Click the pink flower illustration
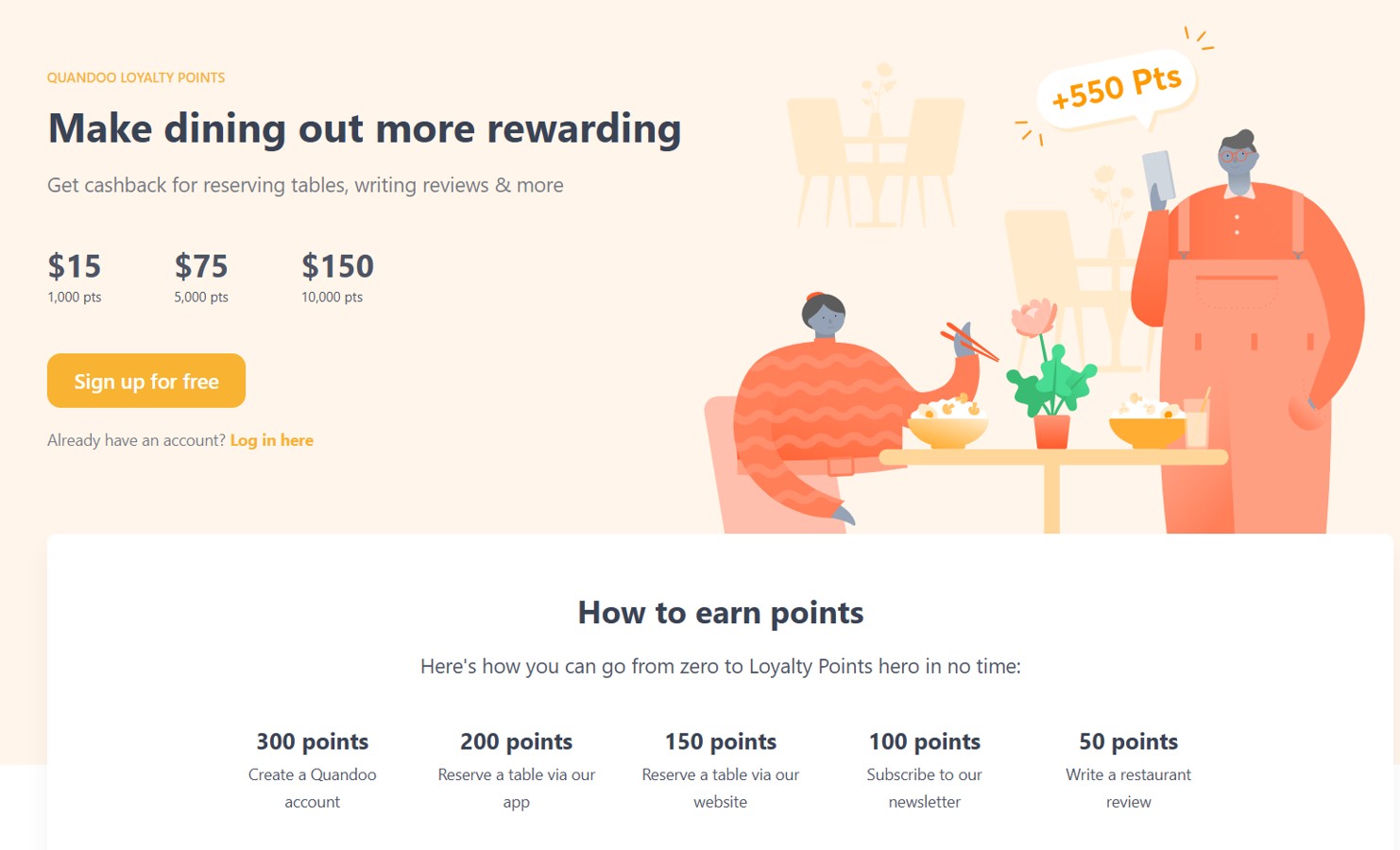The height and width of the screenshot is (850, 1400). tap(1033, 317)
